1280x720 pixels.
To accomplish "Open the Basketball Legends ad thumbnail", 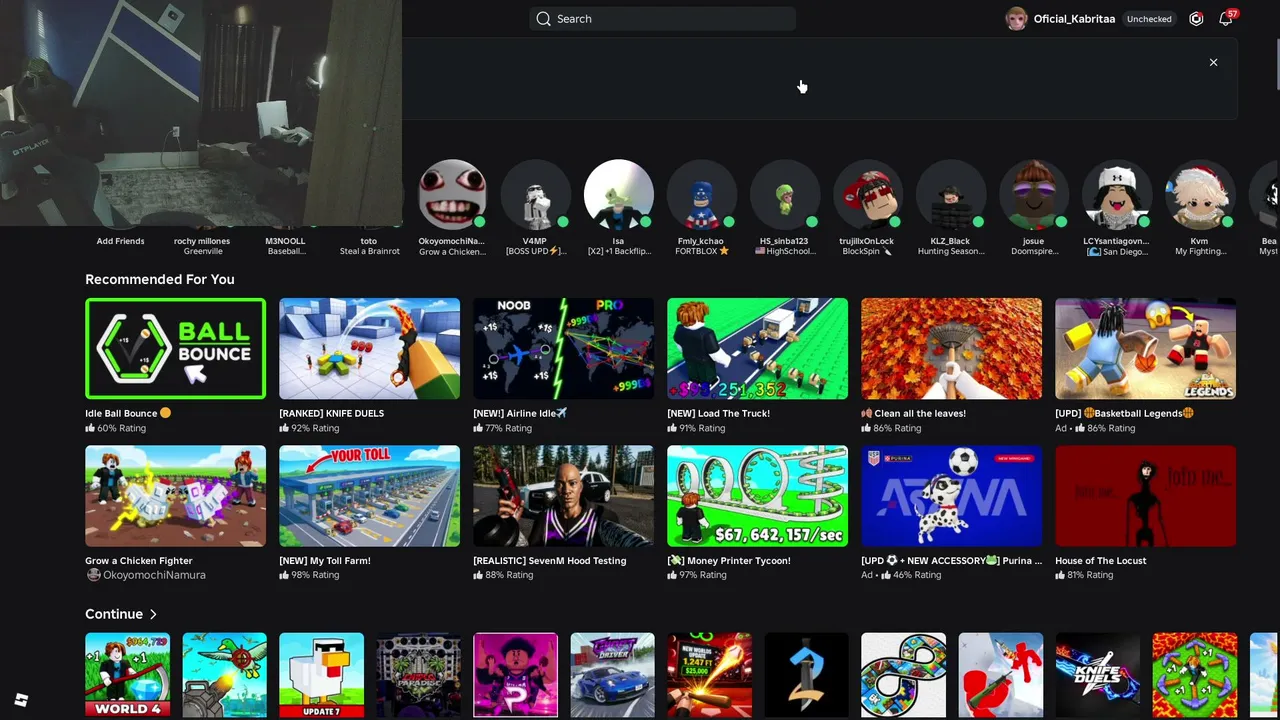I will coord(1146,349).
